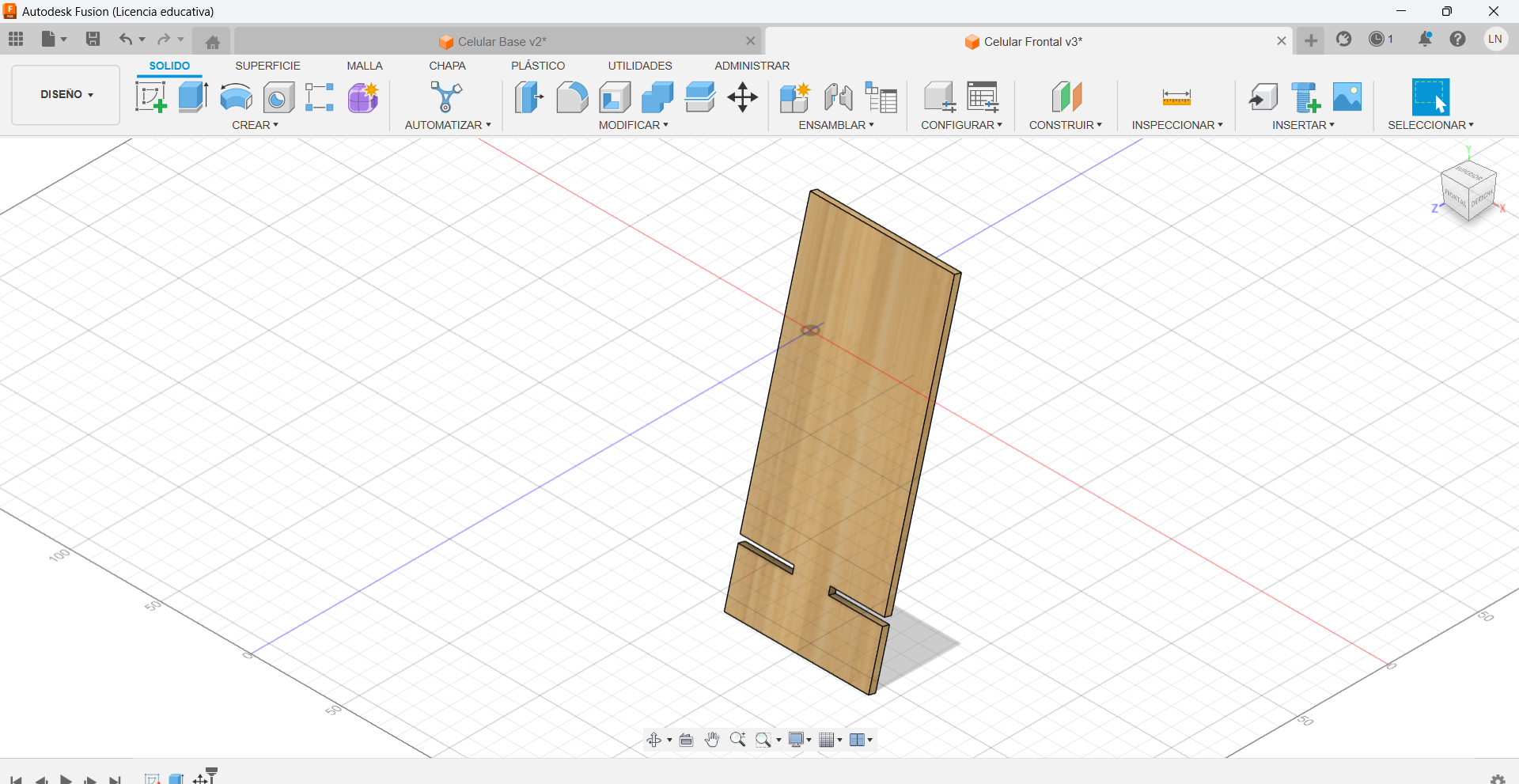
Task: Expand the CREAR menu
Action: (255, 125)
